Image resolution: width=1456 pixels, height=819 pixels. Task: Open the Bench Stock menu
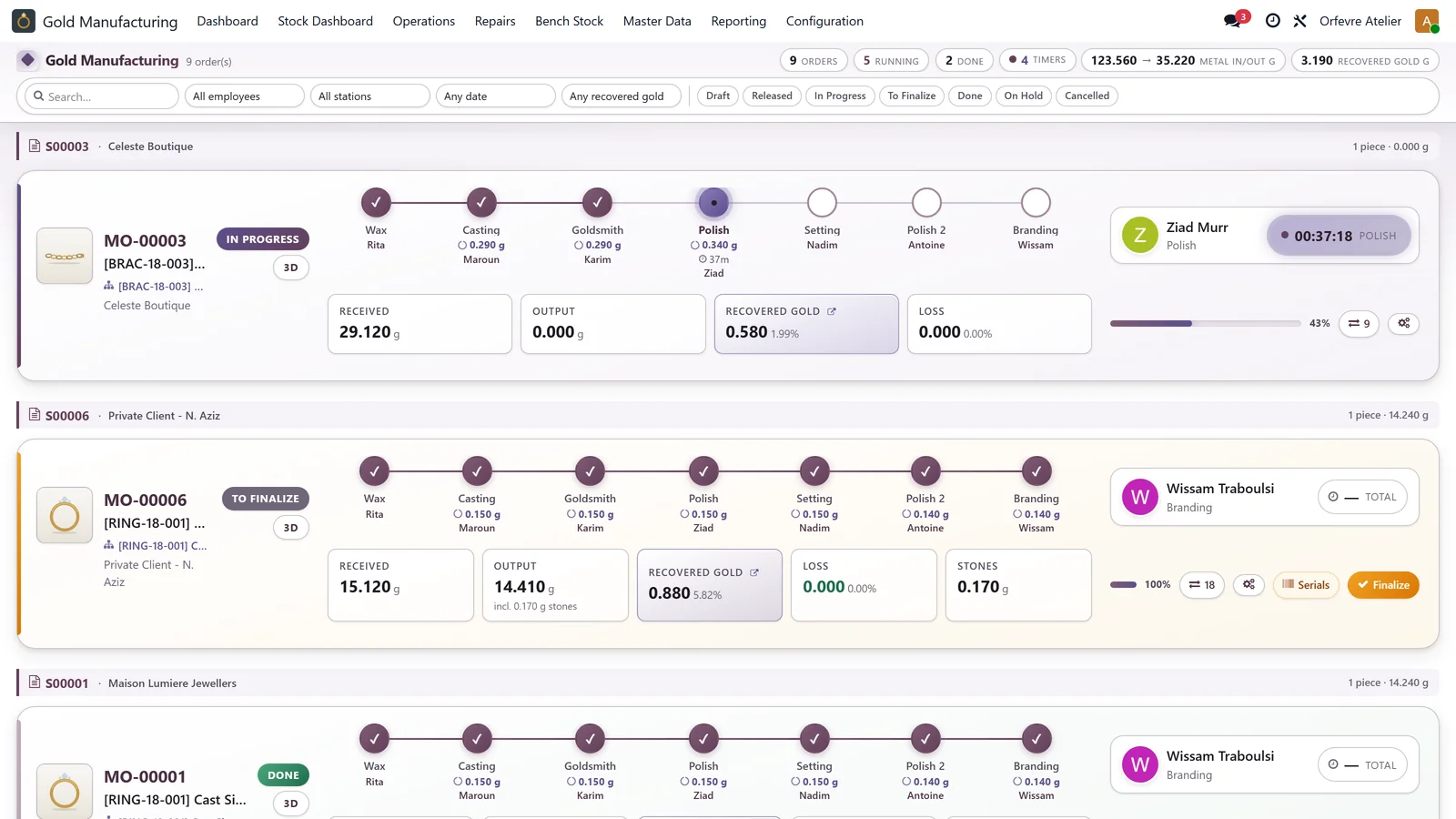pos(570,21)
